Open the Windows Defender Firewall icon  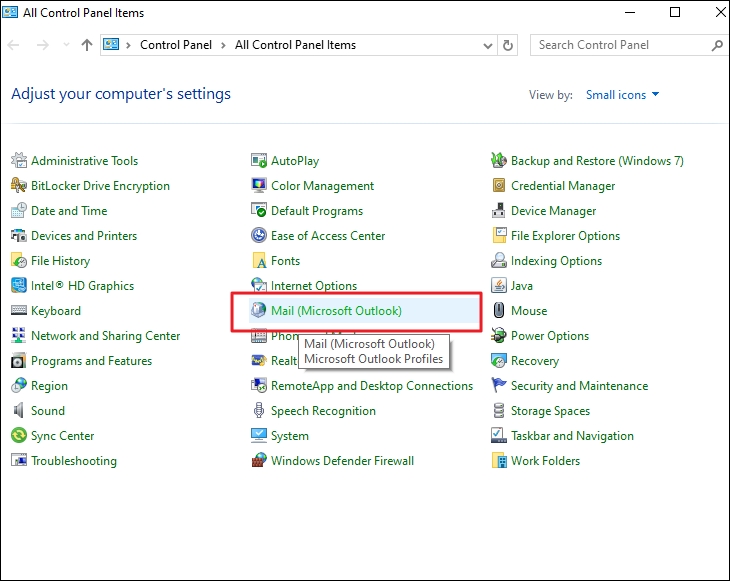click(x=259, y=460)
